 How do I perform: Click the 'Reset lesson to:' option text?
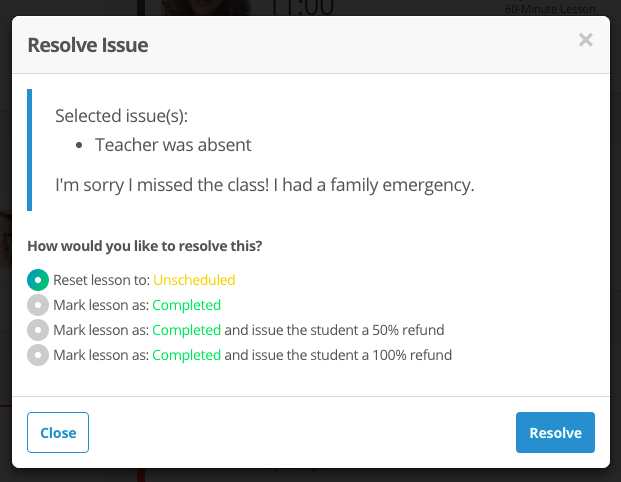[101, 280]
